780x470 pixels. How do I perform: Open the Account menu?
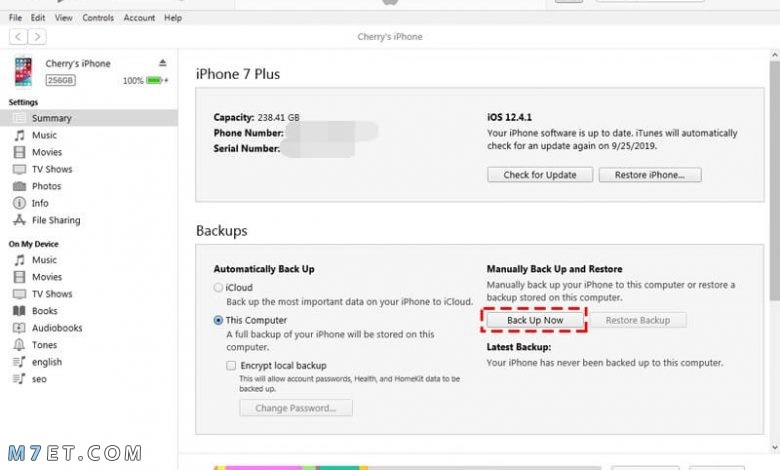tap(139, 17)
